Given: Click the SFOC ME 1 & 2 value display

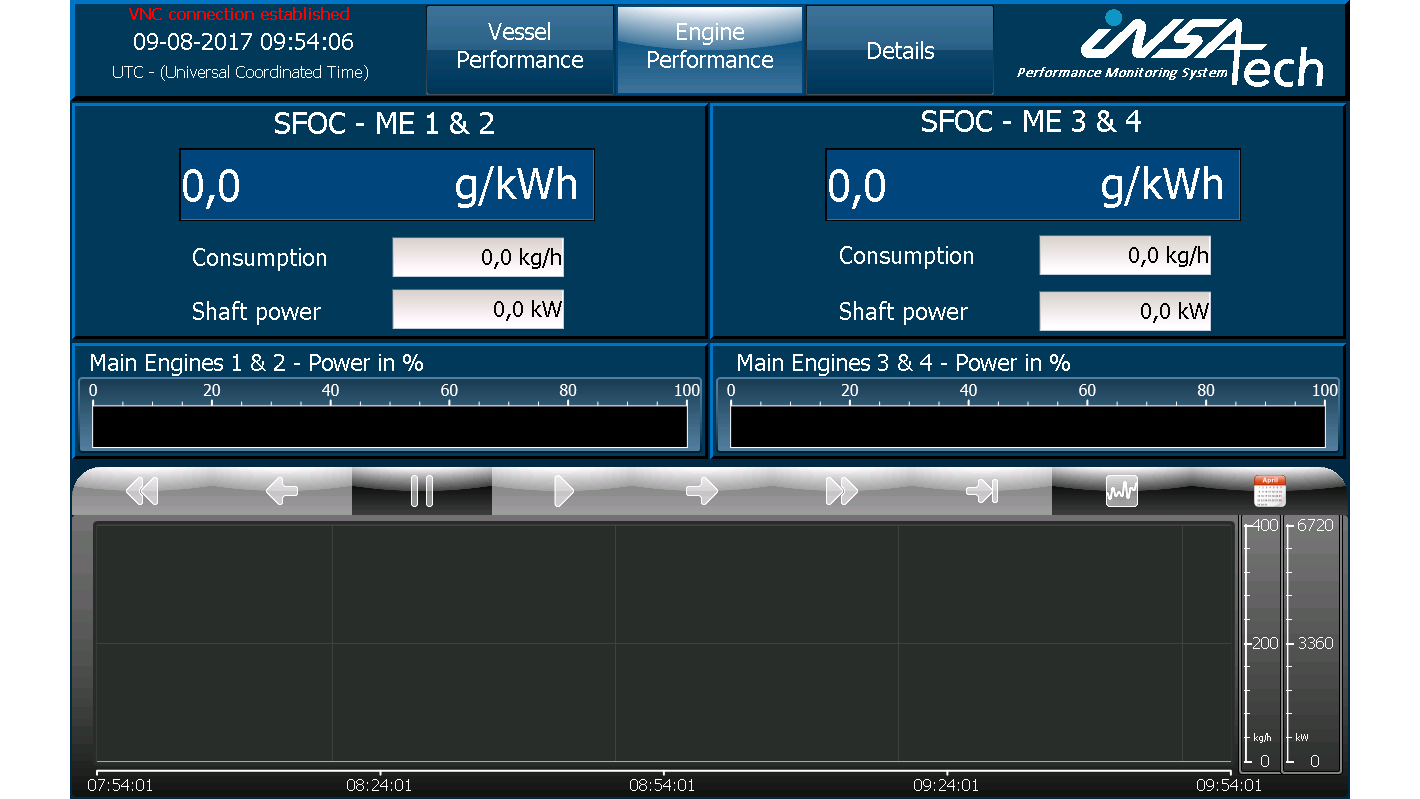Looking at the screenshot, I should [x=387, y=184].
